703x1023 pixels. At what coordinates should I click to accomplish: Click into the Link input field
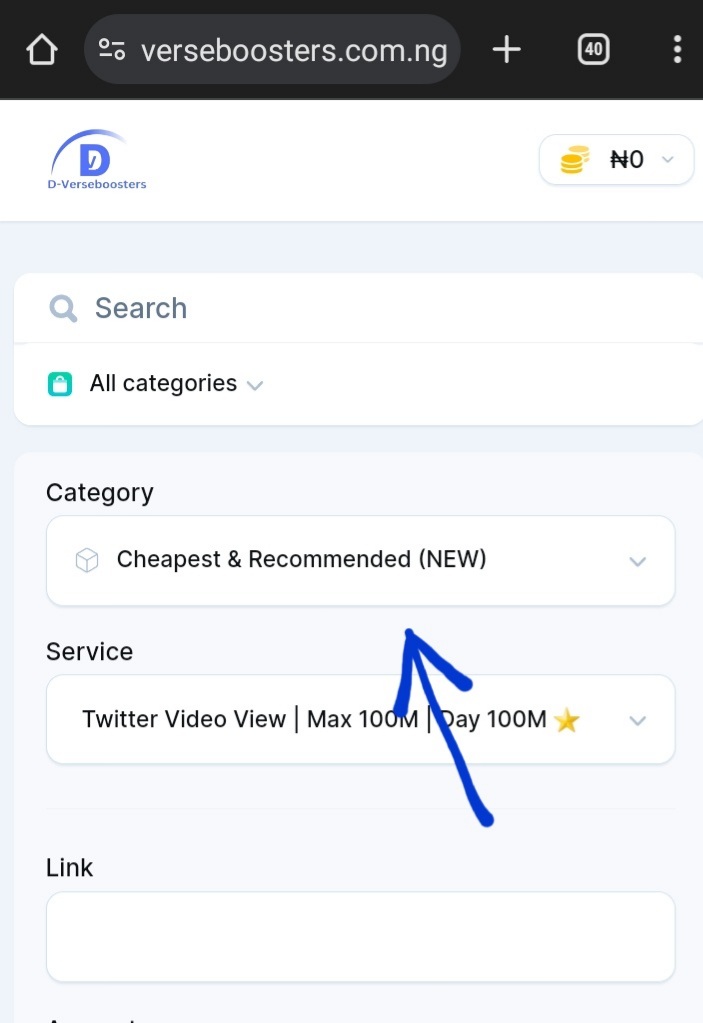(361, 936)
